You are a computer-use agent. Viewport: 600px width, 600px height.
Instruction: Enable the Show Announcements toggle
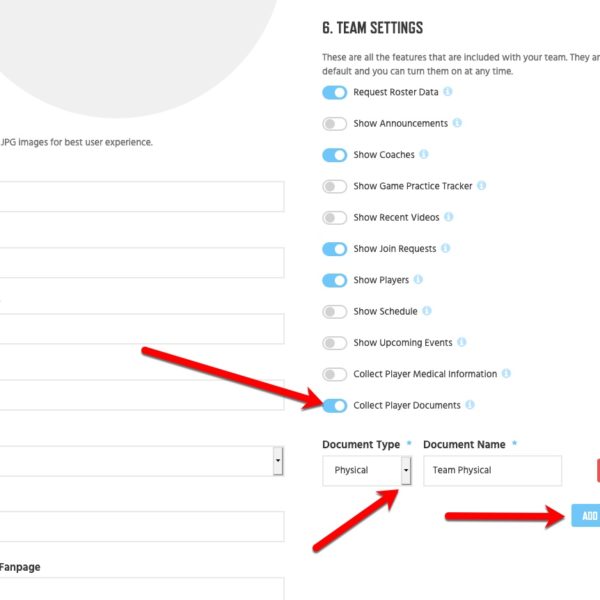334,124
